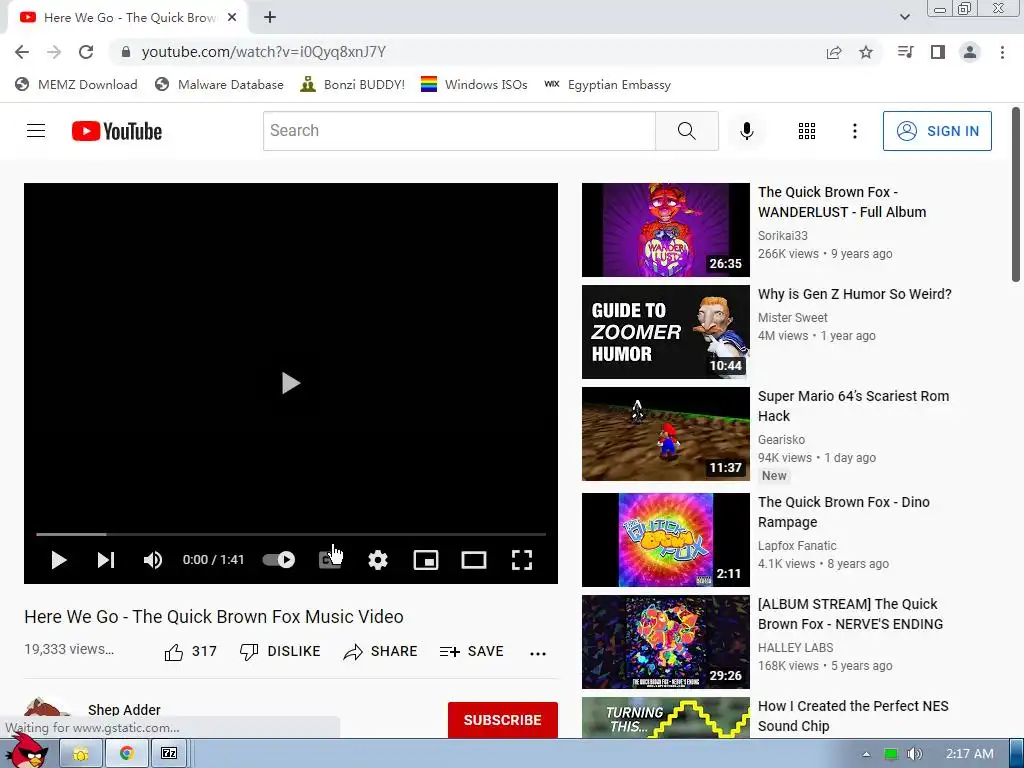The image size is (1024, 768).
Task: Open Shep Adder channel link
Action: tap(124, 709)
